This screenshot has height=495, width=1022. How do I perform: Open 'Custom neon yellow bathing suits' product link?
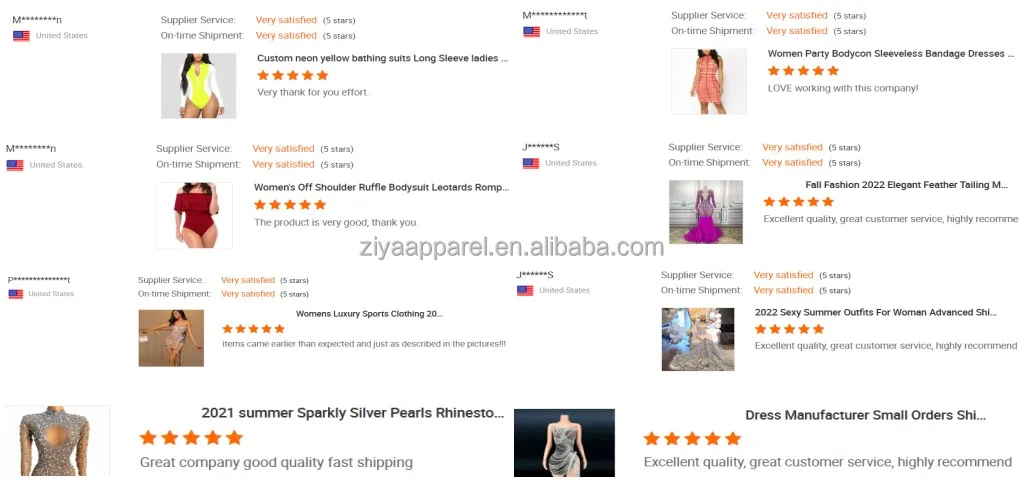[x=383, y=58]
